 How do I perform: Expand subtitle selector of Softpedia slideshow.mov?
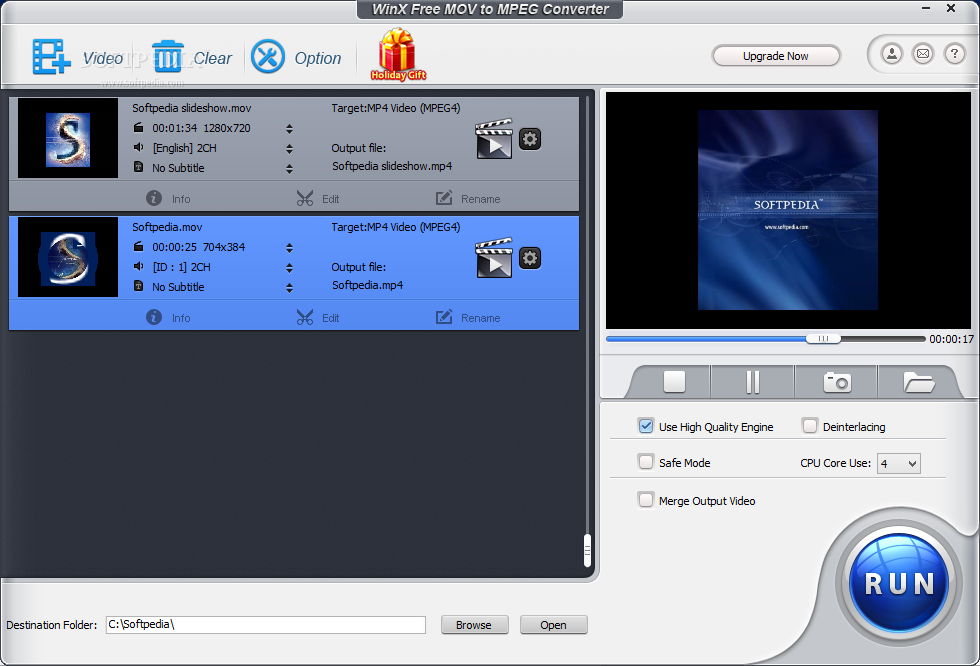tap(289, 169)
